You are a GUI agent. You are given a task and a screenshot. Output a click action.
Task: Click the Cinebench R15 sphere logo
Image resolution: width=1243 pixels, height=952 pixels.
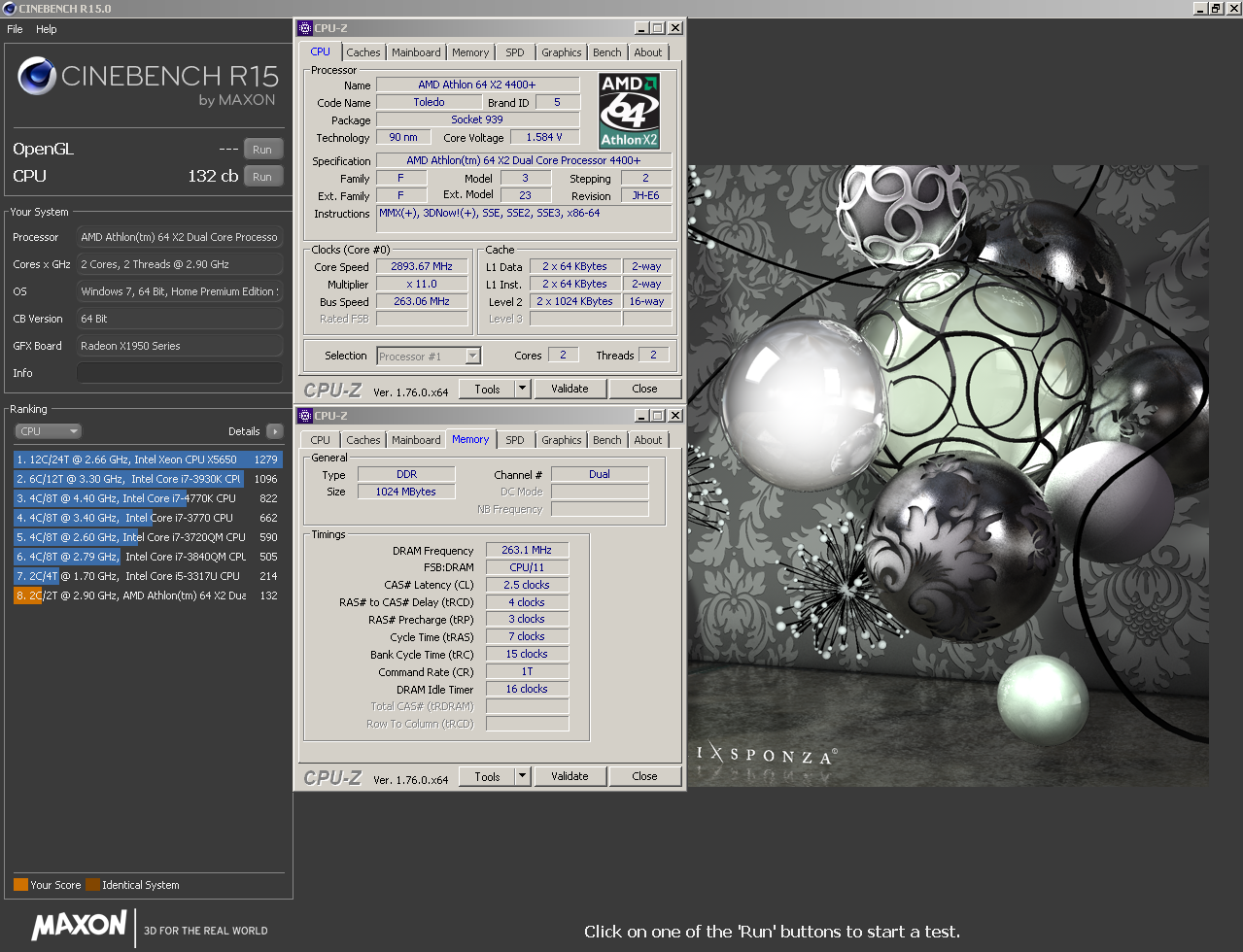tap(37, 77)
